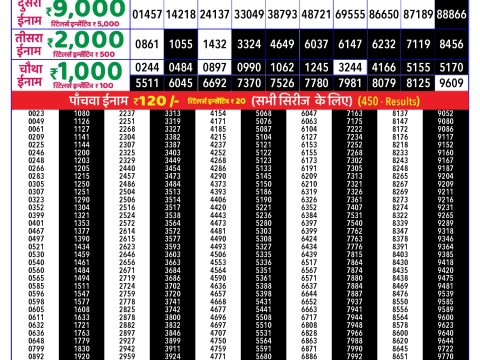Click white-cell number "3244"
480x360 pixels.
(350, 68)
